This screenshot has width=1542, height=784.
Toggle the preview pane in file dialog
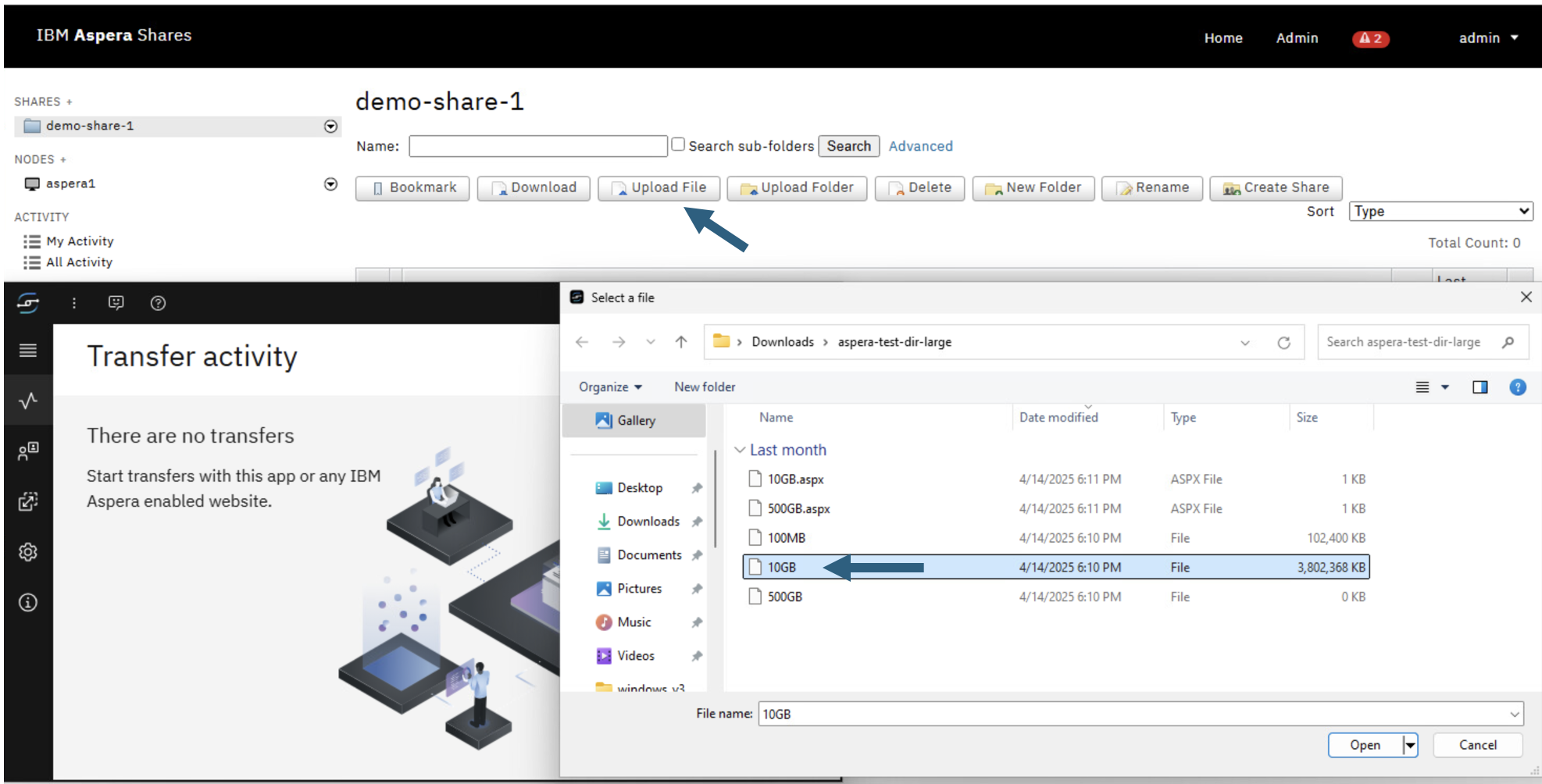pyautogui.click(x=1480, y=387)
